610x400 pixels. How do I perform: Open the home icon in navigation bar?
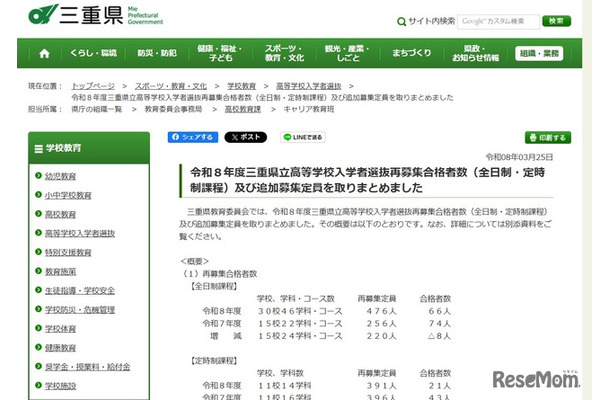pyautogui.click(x=44, y=53)
